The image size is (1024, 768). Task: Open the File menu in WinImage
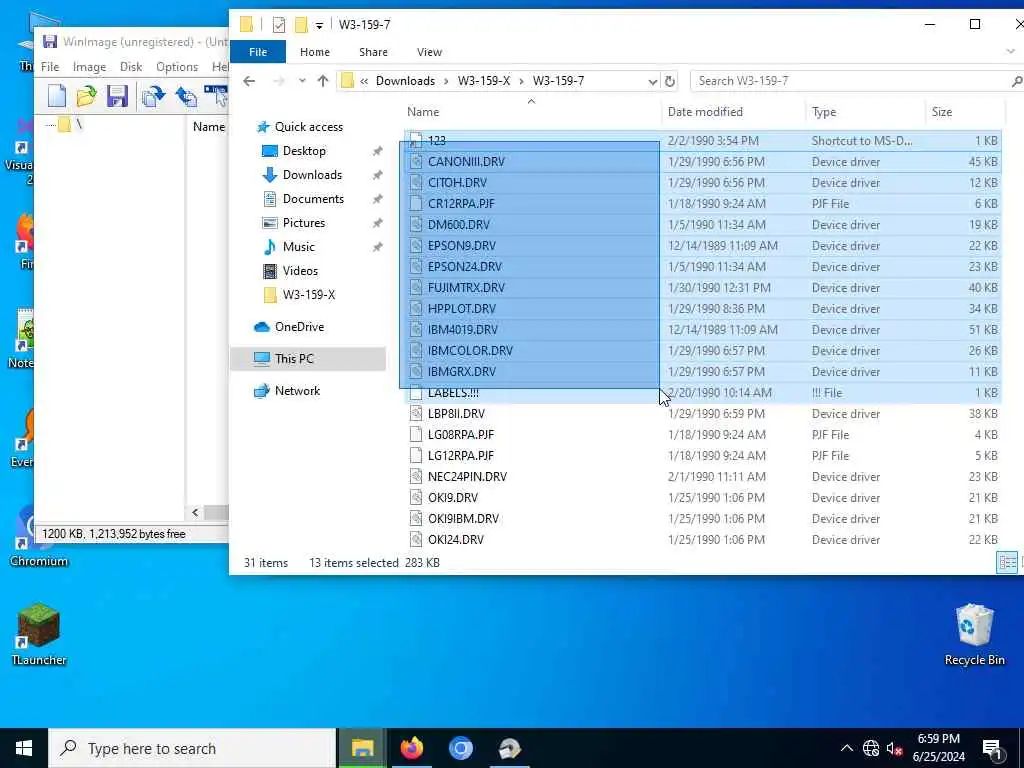(x=50, y=67)
